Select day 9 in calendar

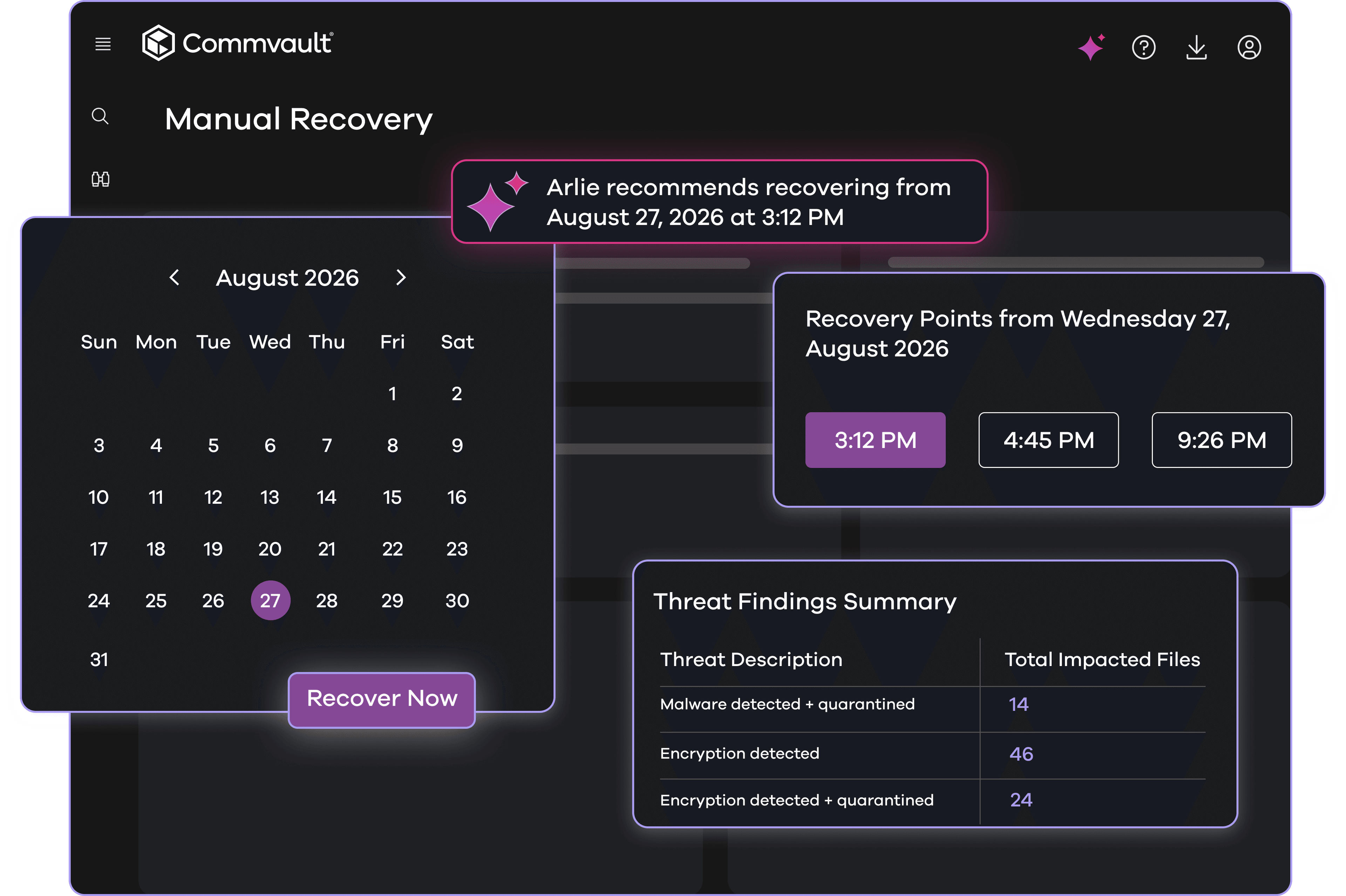point(457,446)
